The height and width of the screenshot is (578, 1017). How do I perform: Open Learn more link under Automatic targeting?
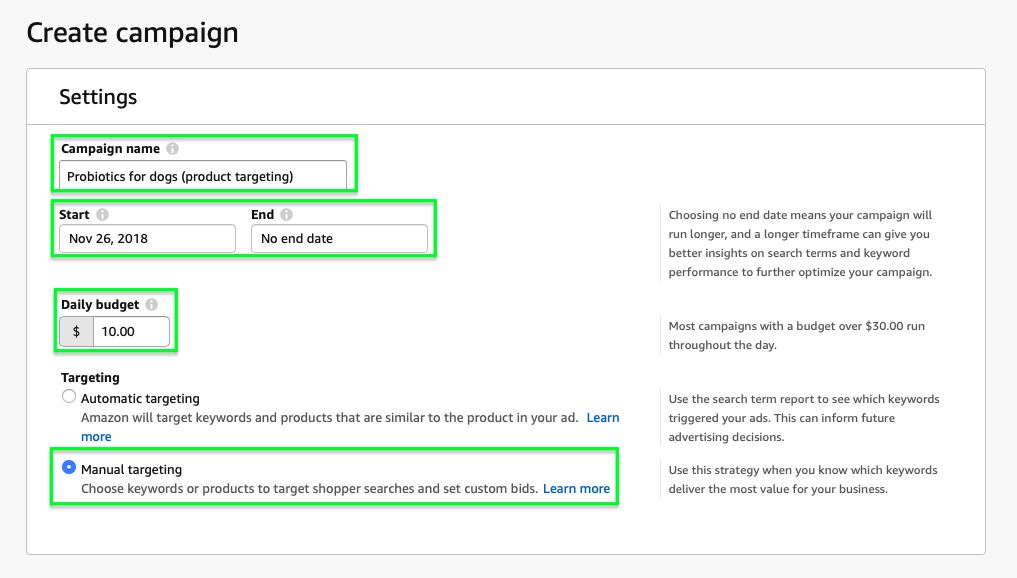(x=603, y=418)
